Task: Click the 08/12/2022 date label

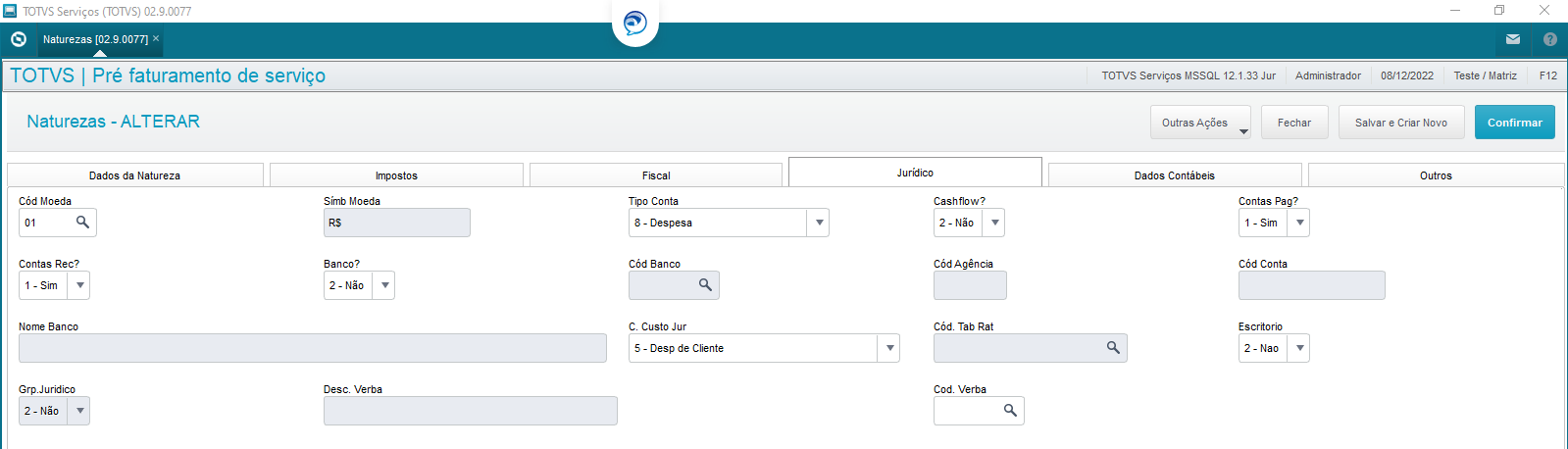Action: [x=1407, y=75]
